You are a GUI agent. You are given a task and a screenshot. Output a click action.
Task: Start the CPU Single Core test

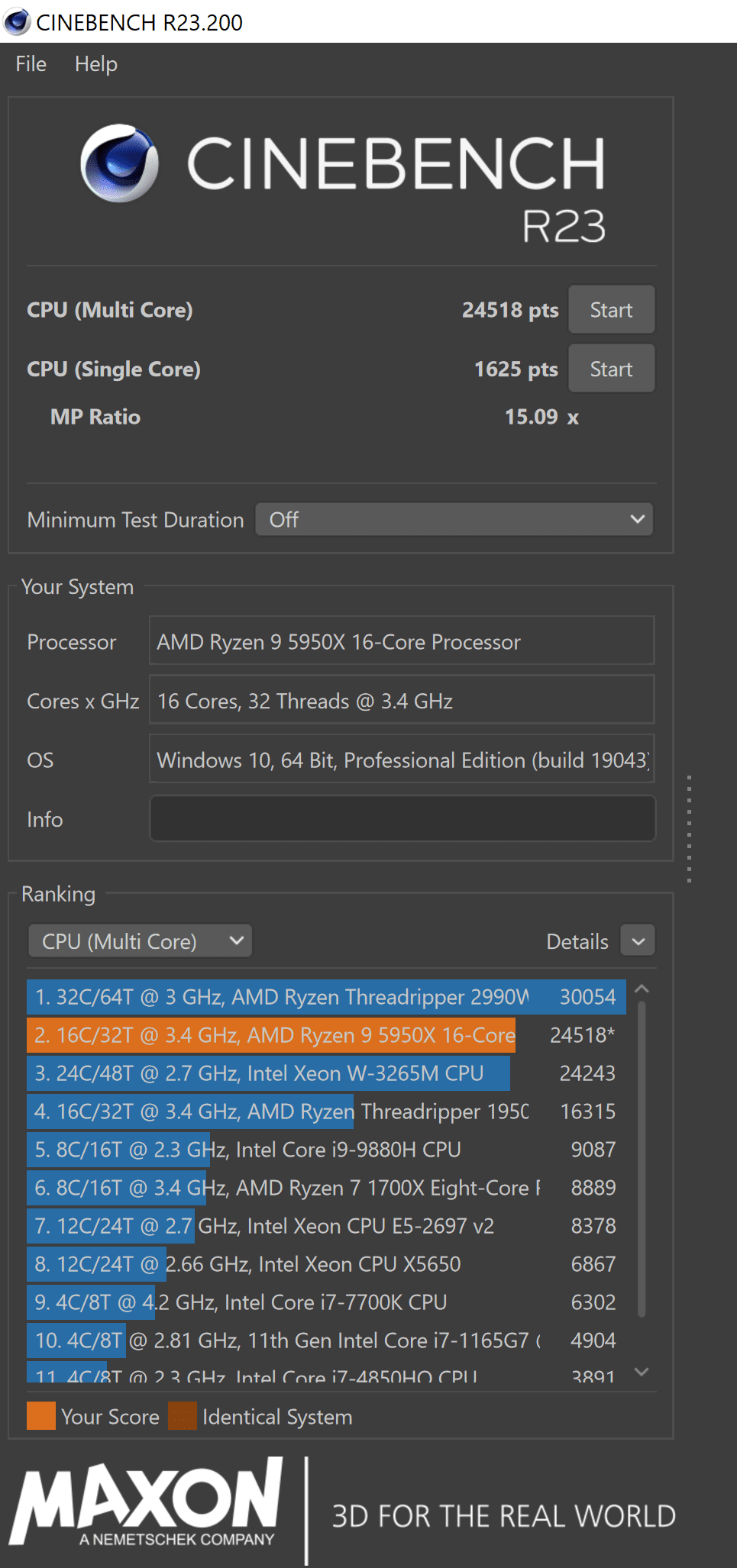click(x=611, y=369)
